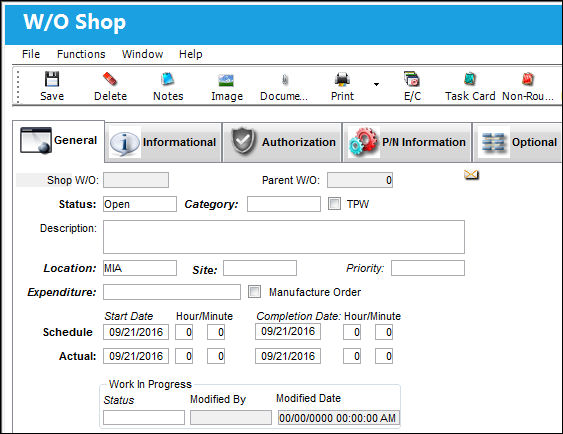
Task: Switch to the Informational tab
Action: pyautogui.click(x=164, y=143)
